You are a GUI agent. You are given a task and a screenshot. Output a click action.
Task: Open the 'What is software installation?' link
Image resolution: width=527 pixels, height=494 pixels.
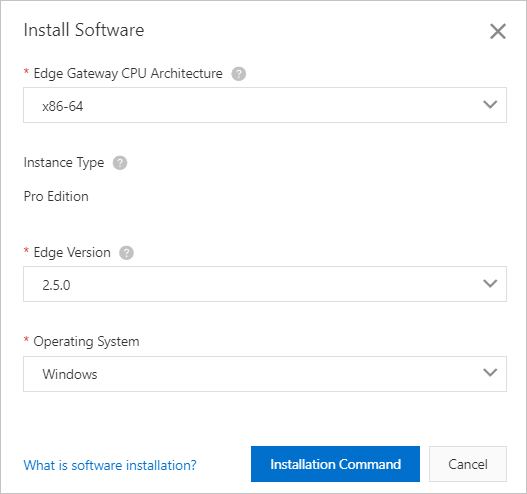[110, 465]
